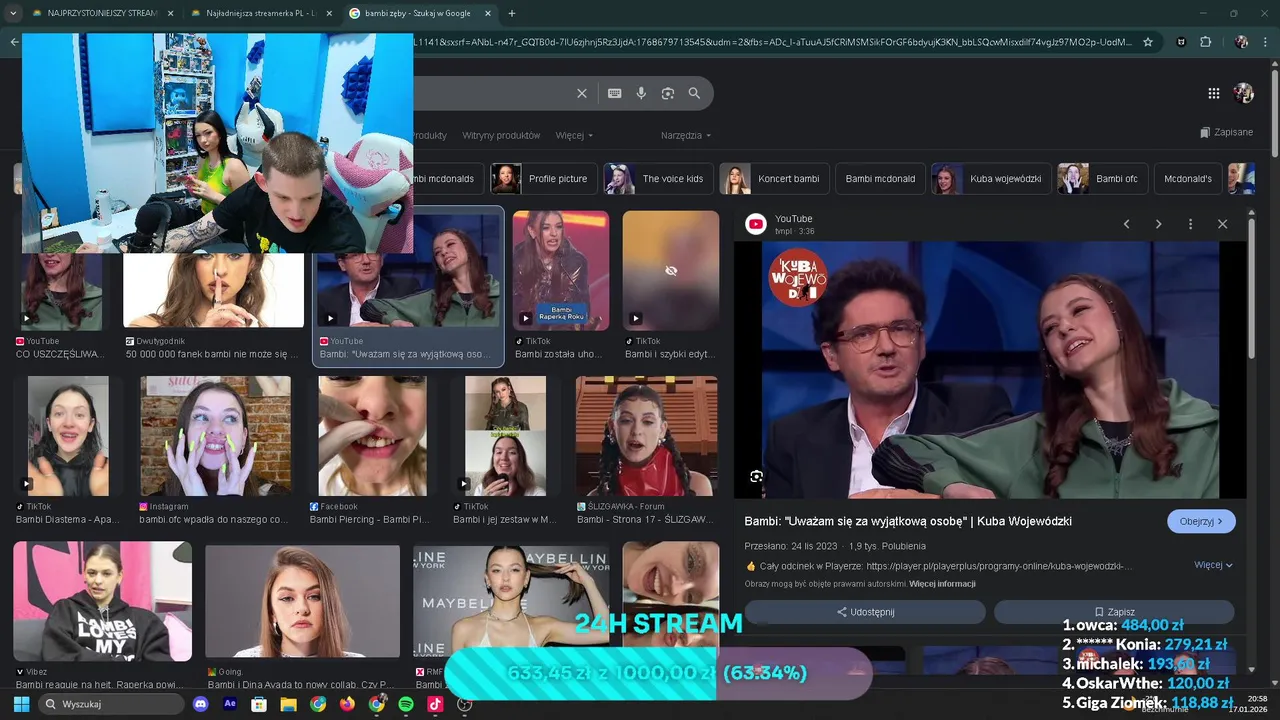Open a new browser tab
Screen dimensions: 1280x720
click(x=512, y=13)
